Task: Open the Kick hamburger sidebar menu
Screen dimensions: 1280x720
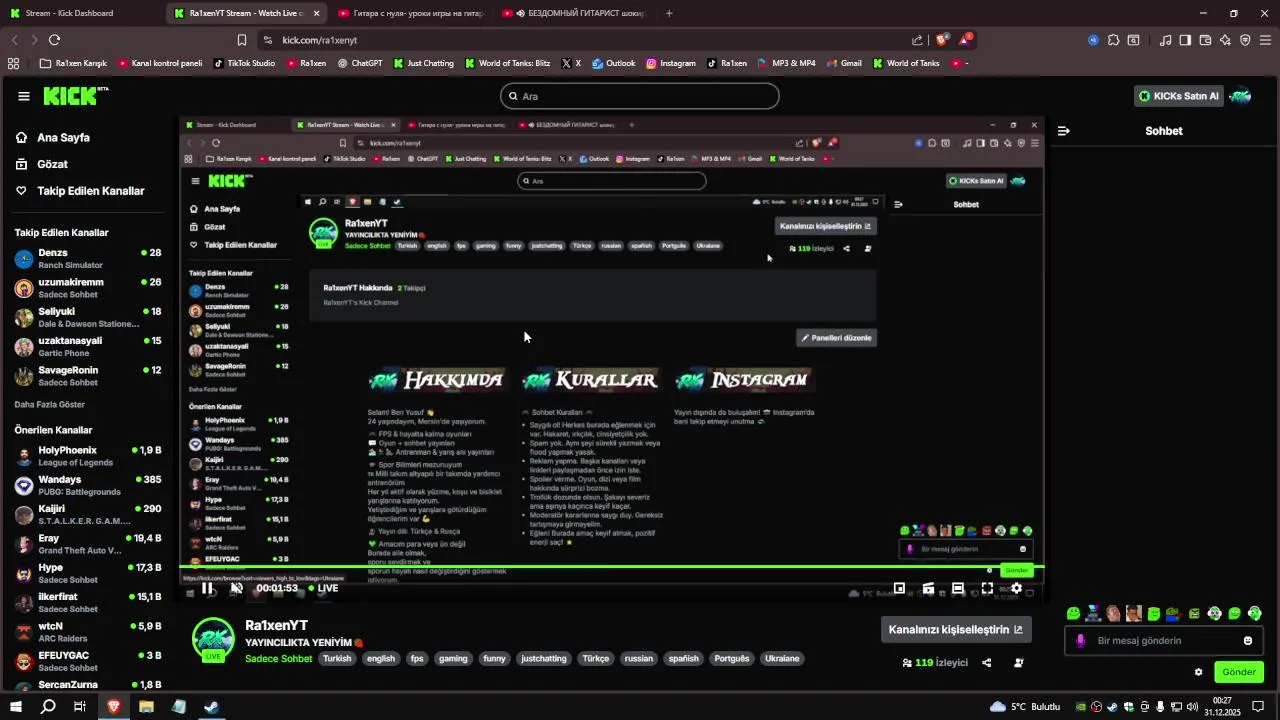Action: [x=23, y=96]
